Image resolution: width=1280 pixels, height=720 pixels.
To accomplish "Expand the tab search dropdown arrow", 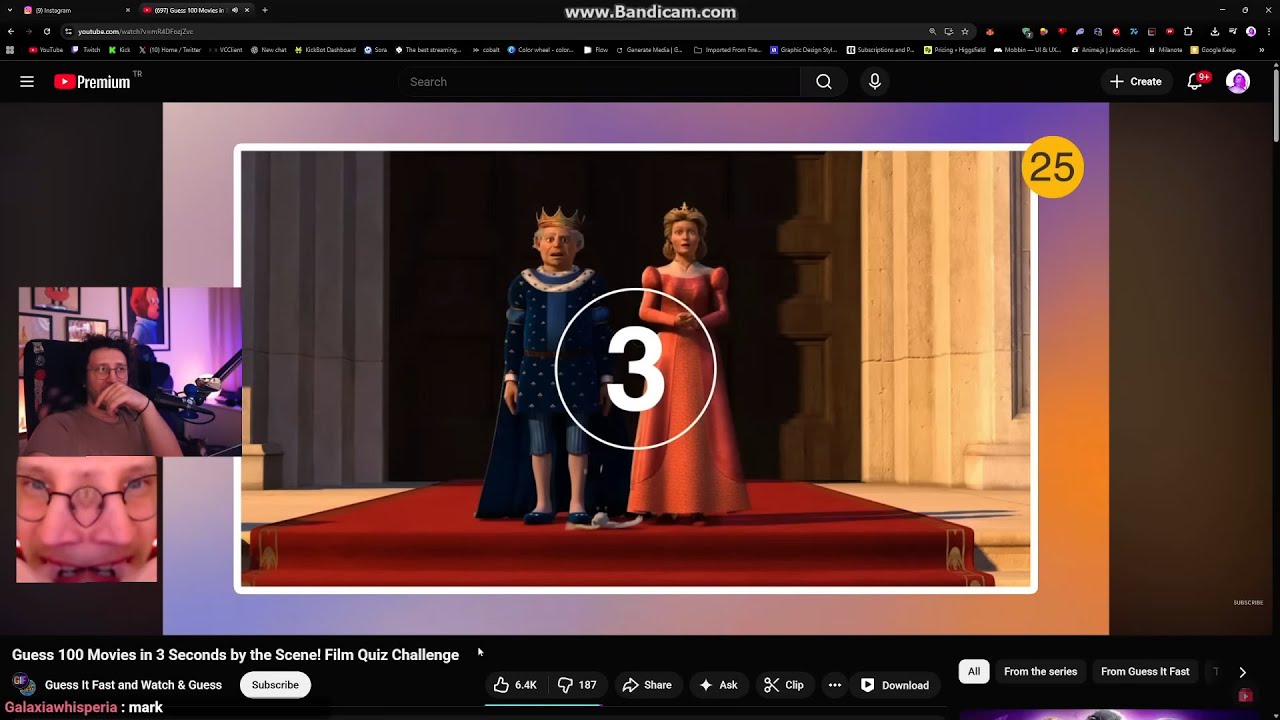I will (9, 10).
